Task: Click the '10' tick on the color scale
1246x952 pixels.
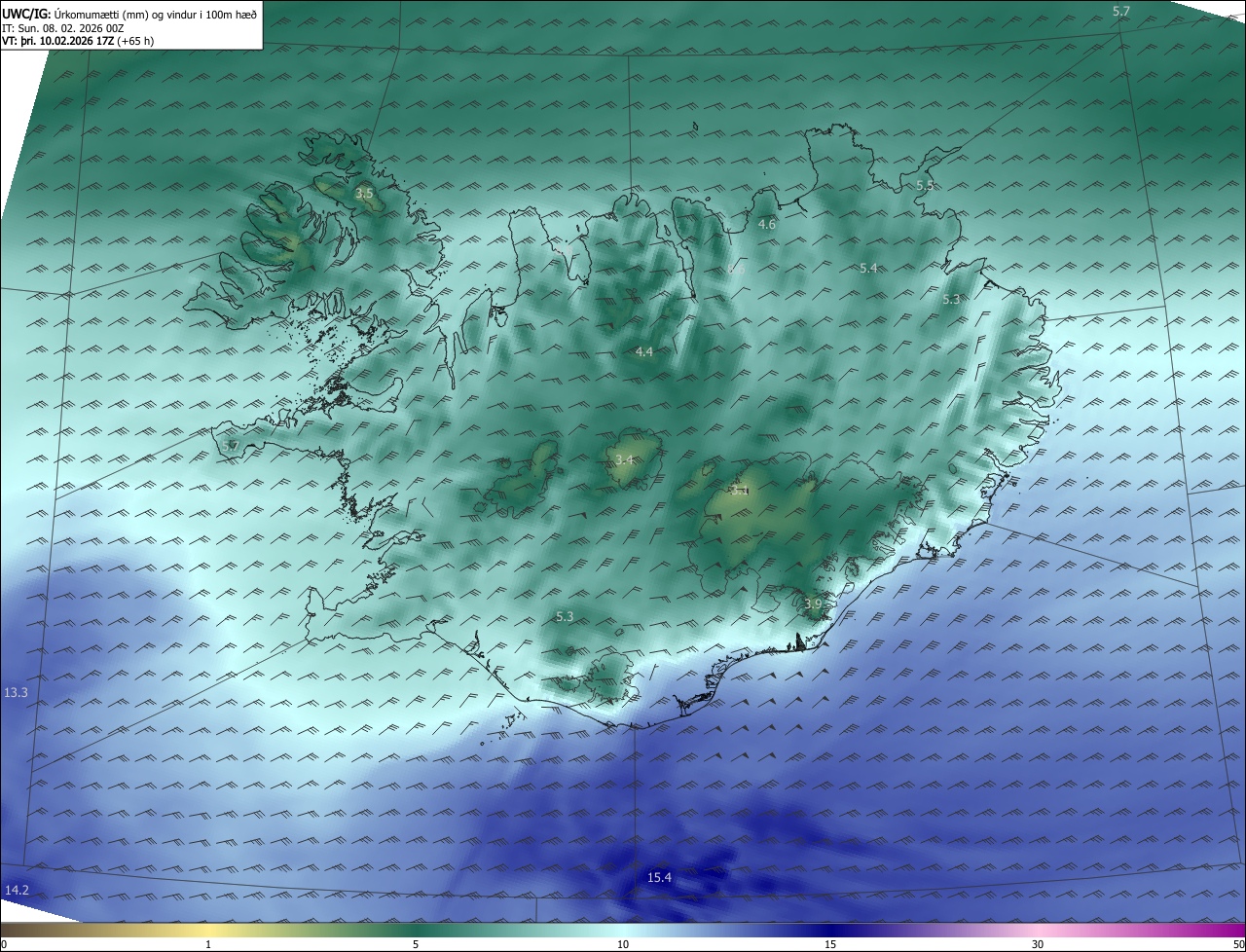Action: 623,944
